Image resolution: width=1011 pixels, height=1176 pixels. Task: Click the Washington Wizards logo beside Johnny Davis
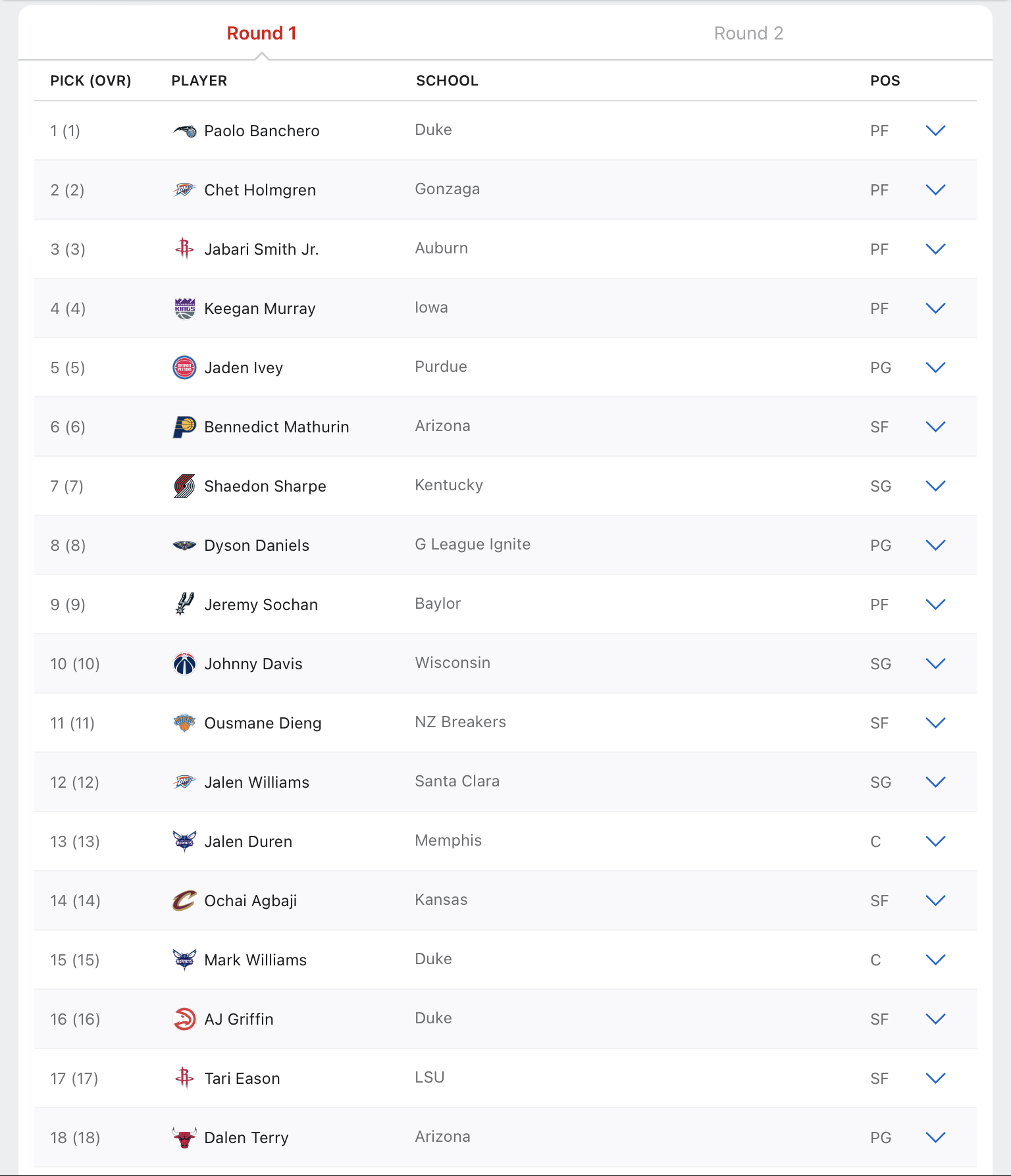tap(184, 663)
